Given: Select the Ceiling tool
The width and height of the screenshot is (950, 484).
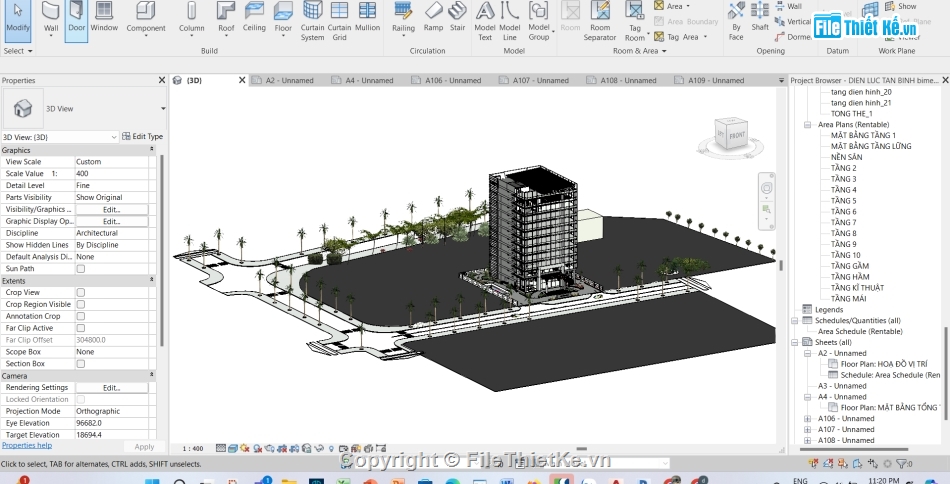Looking at the screenshot, I should pos(254,17).
